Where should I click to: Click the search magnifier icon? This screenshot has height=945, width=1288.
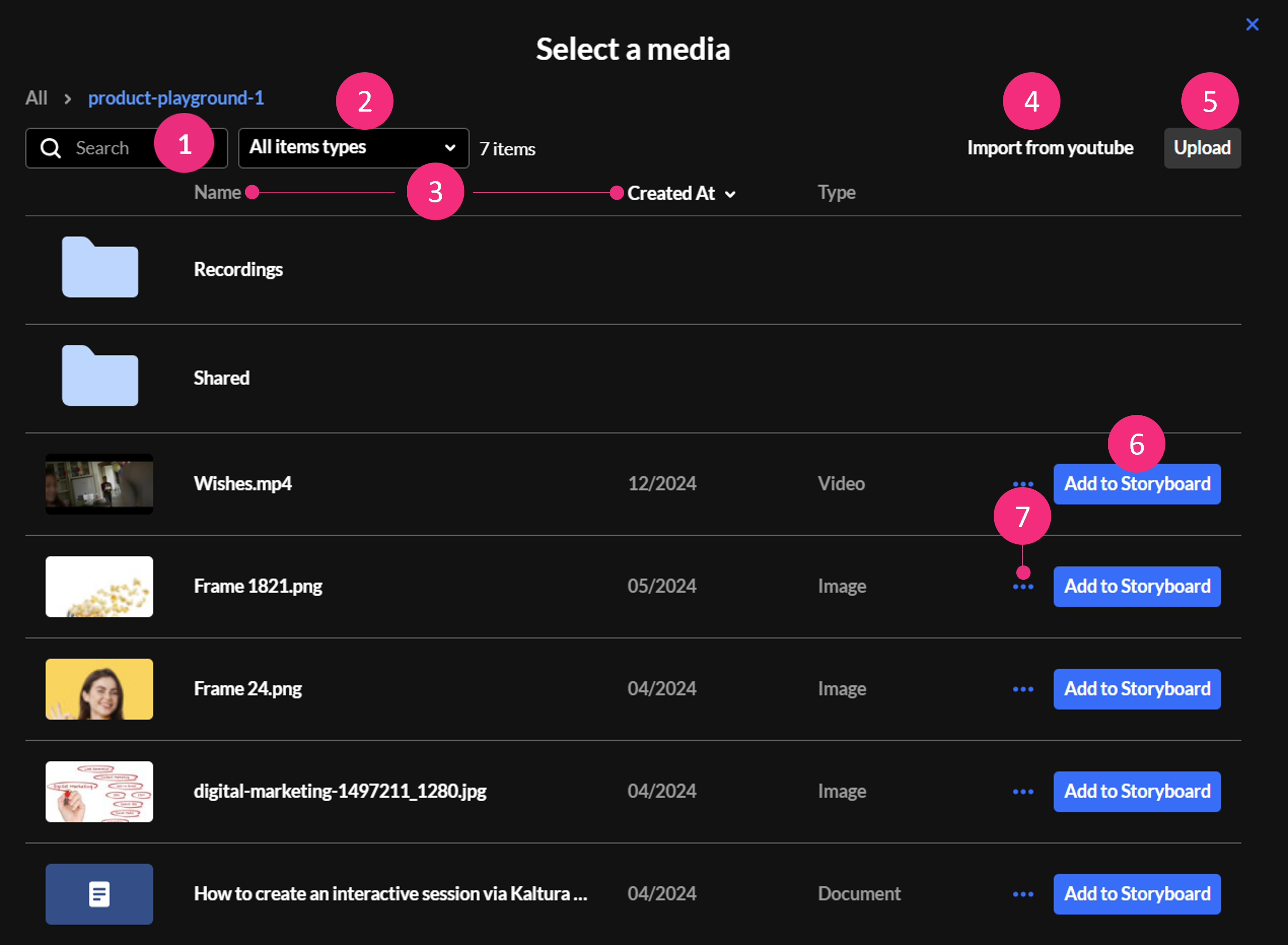50,148
